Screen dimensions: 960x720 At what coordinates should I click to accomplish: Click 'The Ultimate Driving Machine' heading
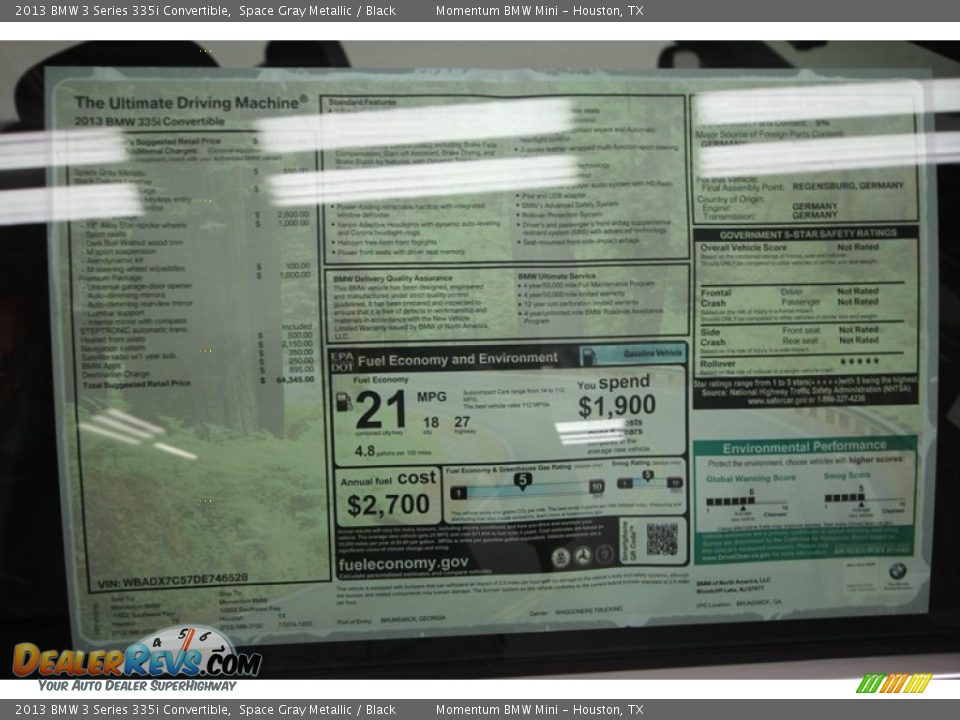click(x=191, y=102)
